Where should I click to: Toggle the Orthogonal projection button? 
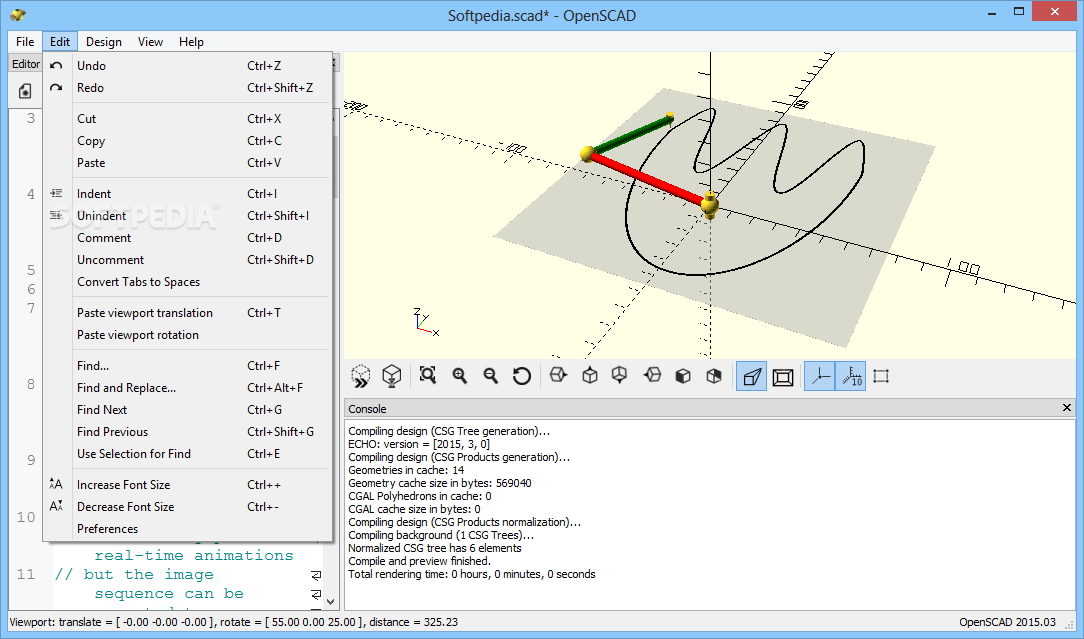click(x=783, y=376)
